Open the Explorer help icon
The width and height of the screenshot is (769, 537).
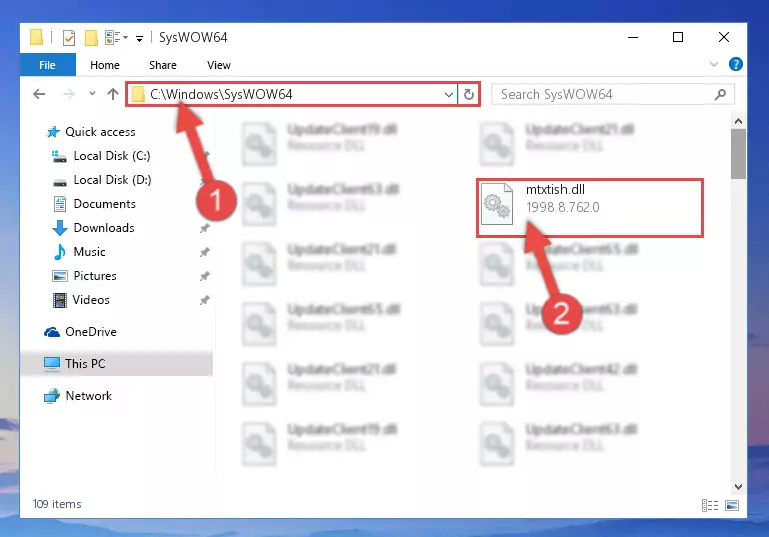click(735, 64)
